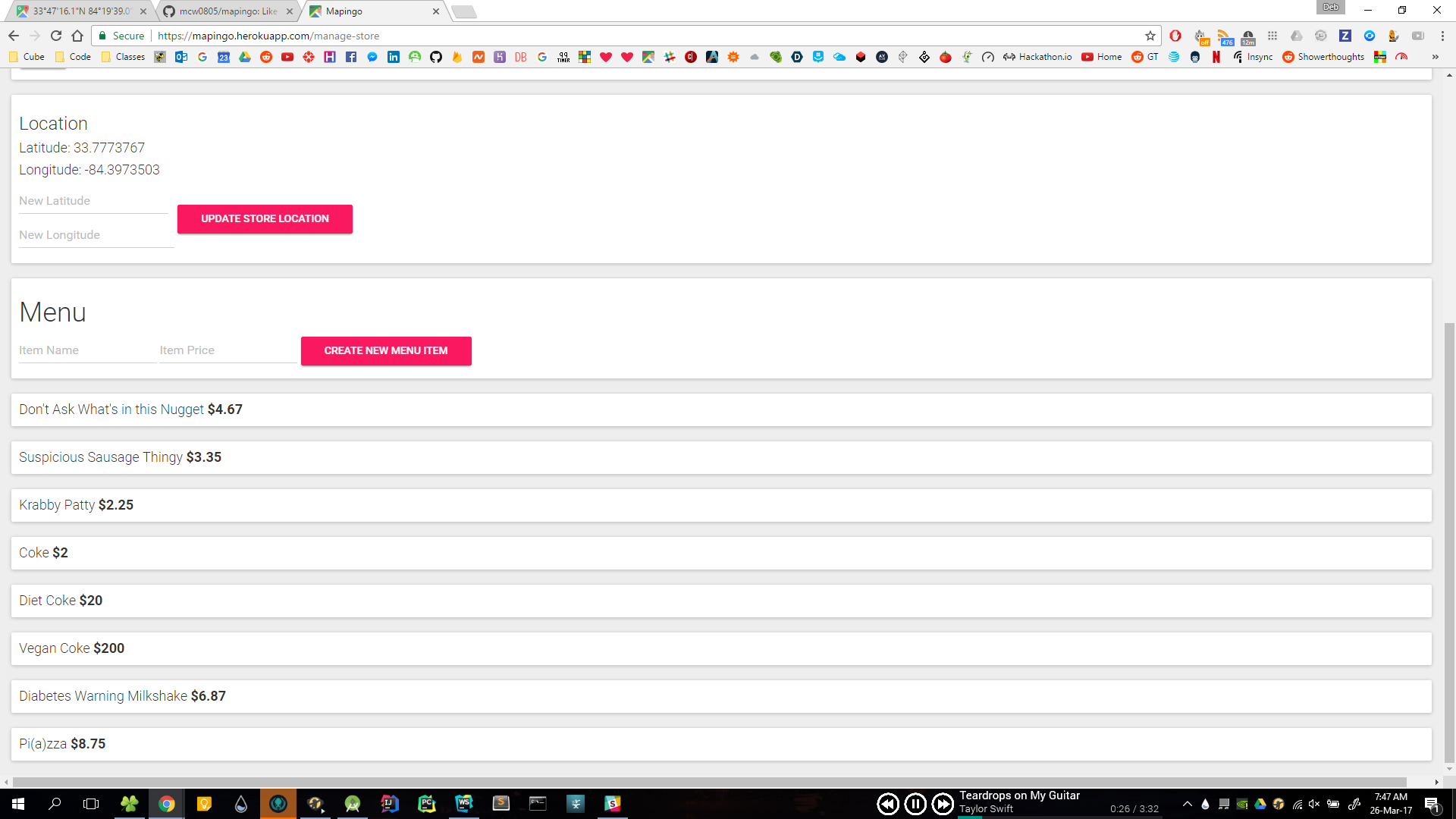1456x819 pixels.
Task: Click the Home navigation icon in Chrome
Action: pos(77,36)
